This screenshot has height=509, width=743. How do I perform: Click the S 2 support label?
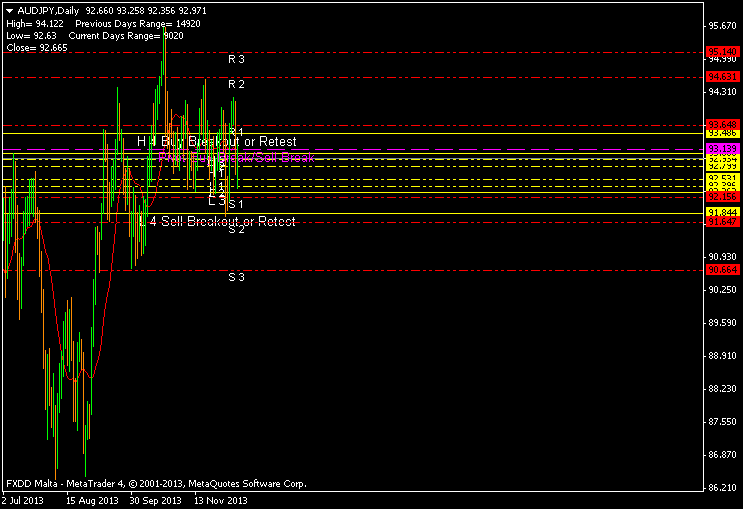tap(236, 230)
